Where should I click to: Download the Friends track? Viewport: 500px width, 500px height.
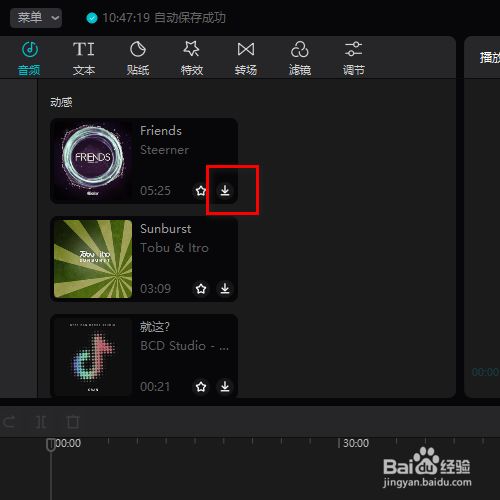[225, 190]
